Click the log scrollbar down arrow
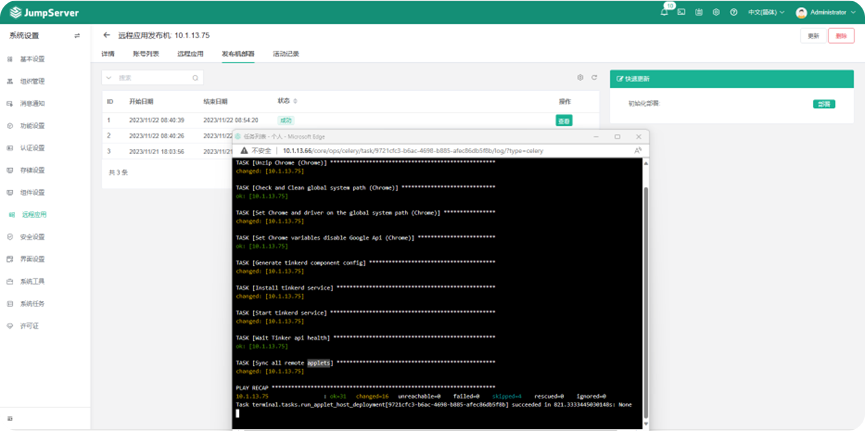 (x=646, y=424)
